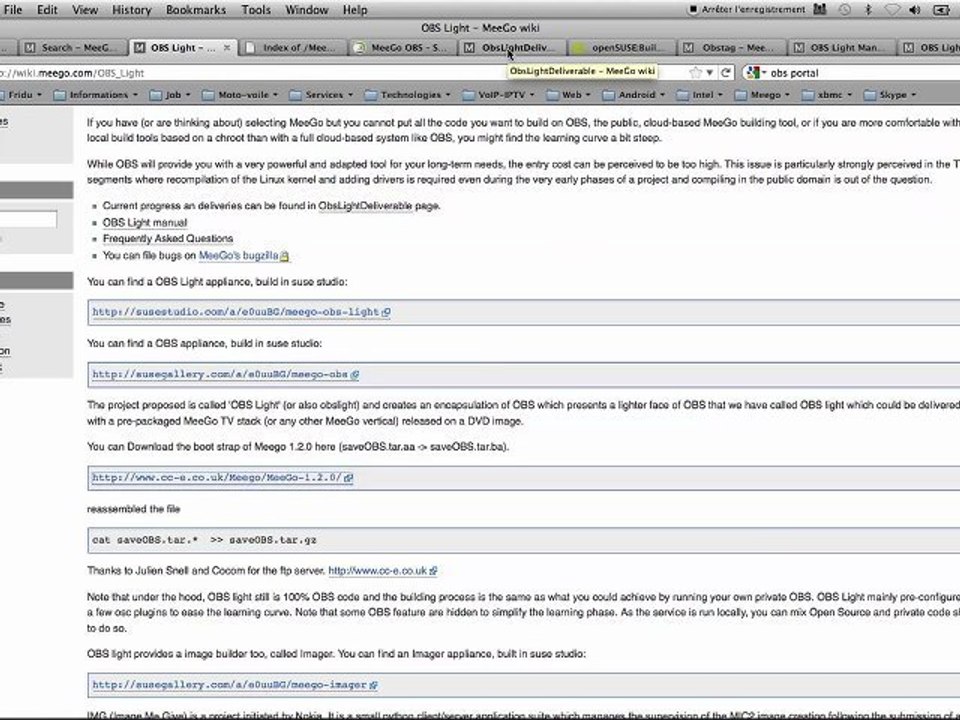
Task: Switch to the OBS Light Man... tab
Action: pyautogui.click(x=842, y=48)
